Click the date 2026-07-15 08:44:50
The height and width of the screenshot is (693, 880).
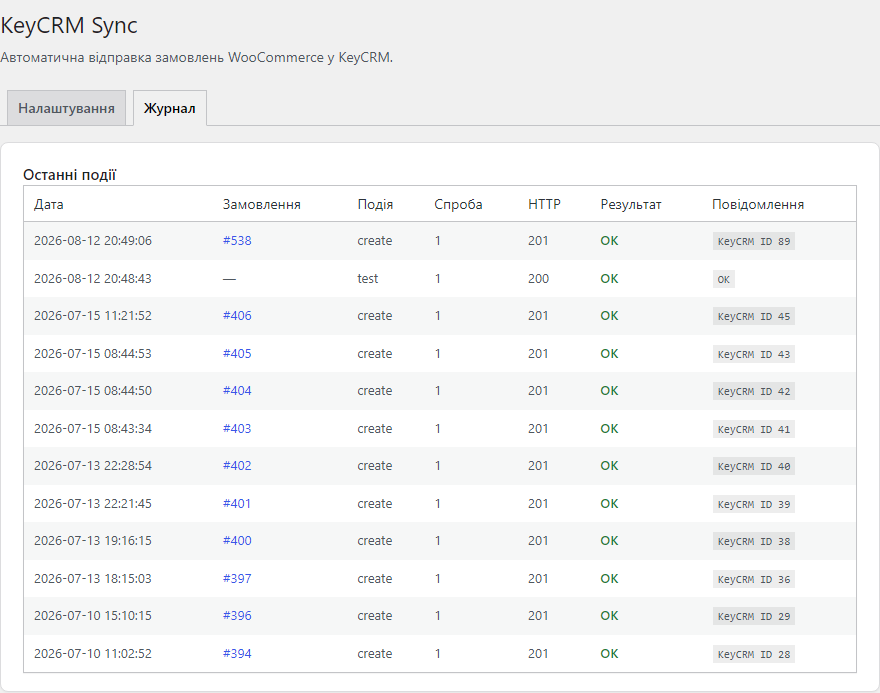pos(93,391)
